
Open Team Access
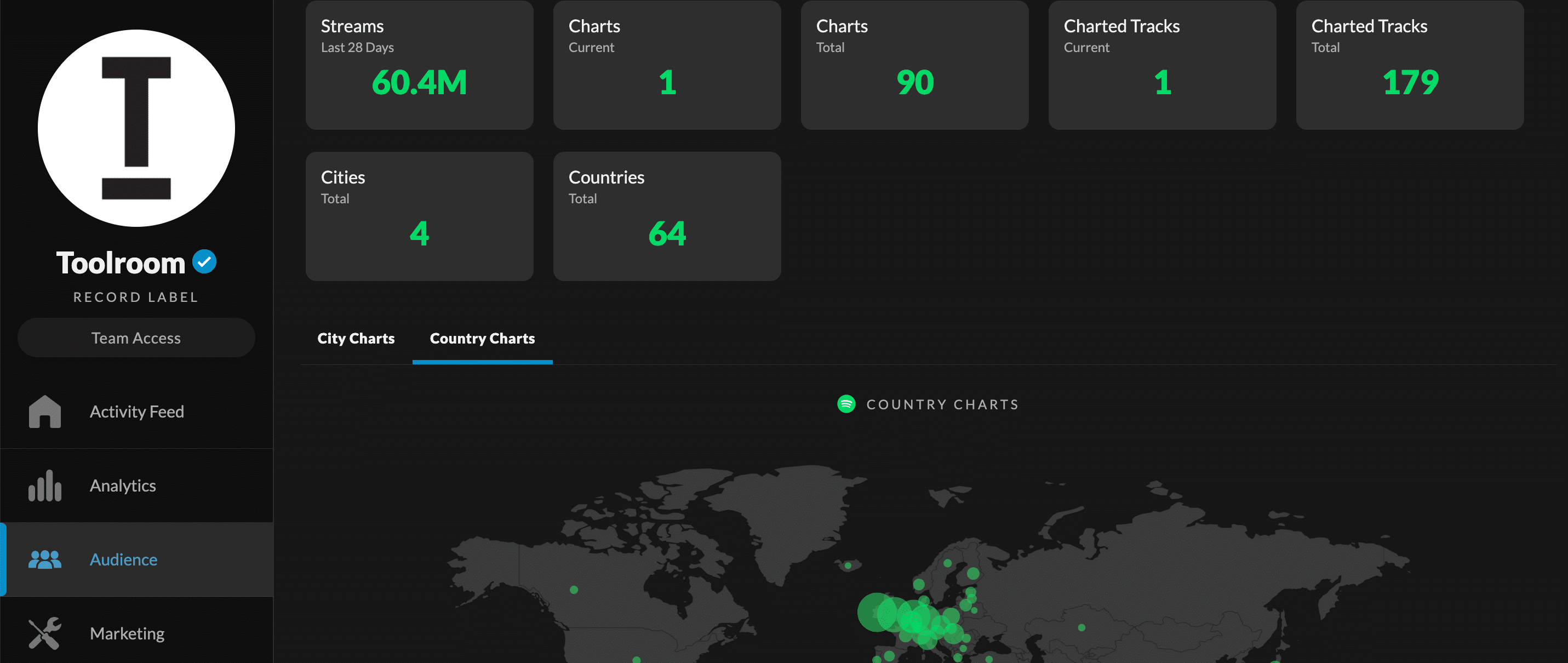[x=136, y=338]
